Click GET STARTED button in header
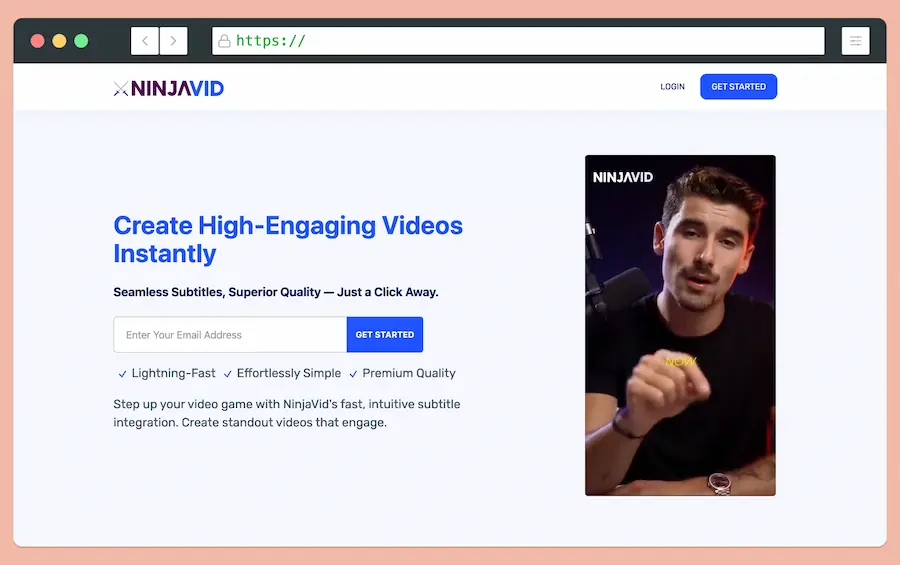This screenshot has width=900, height=565. (x=738, y=87)
